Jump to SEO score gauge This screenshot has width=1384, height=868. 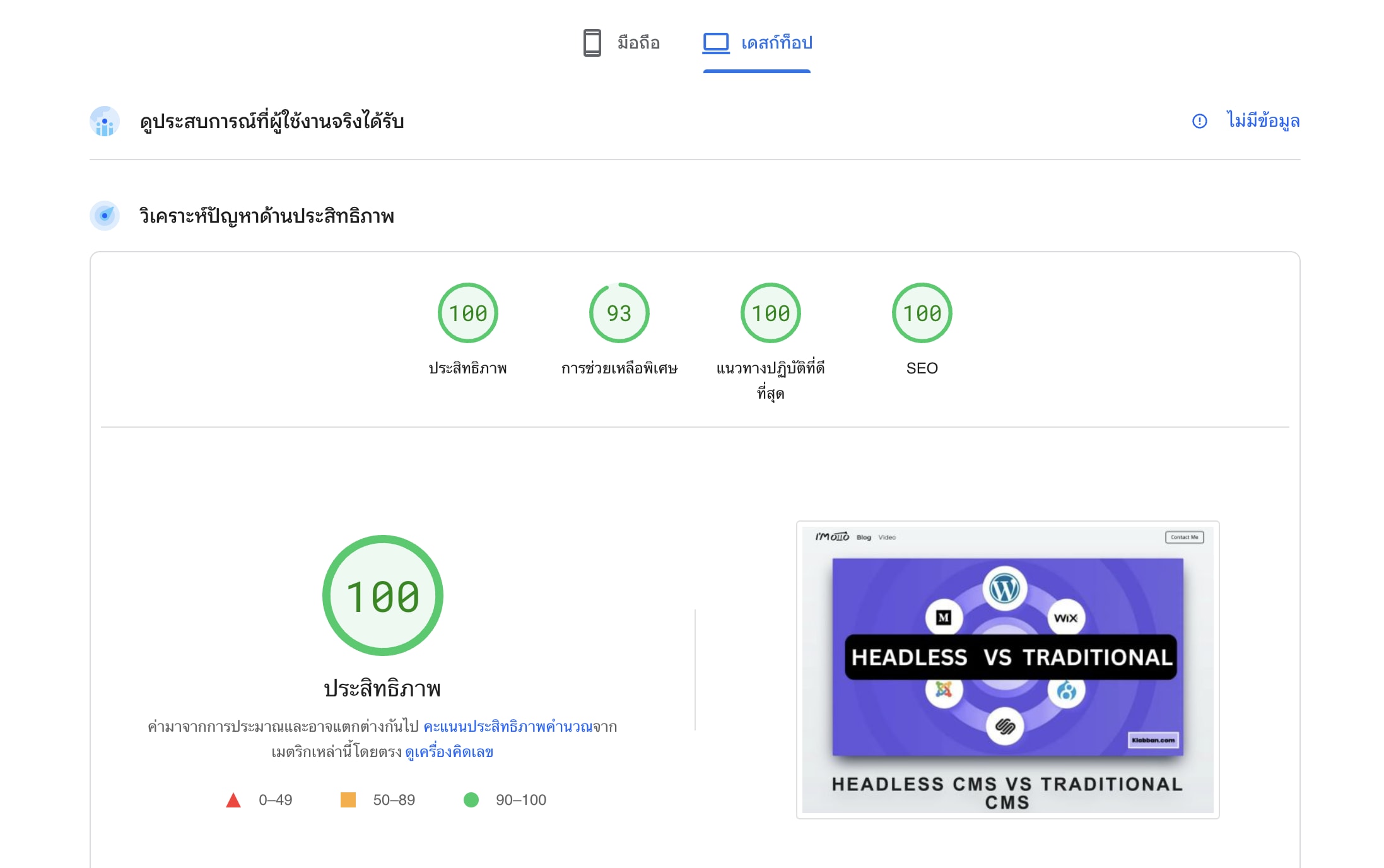coord(922,313)
